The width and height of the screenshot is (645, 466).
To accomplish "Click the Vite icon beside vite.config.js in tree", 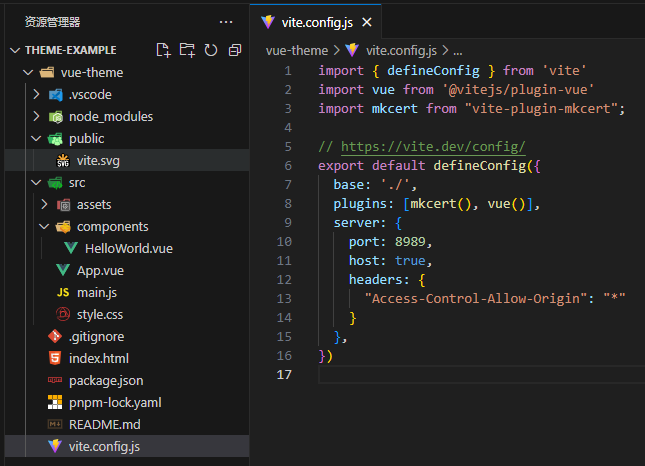I will coord(55,446).
